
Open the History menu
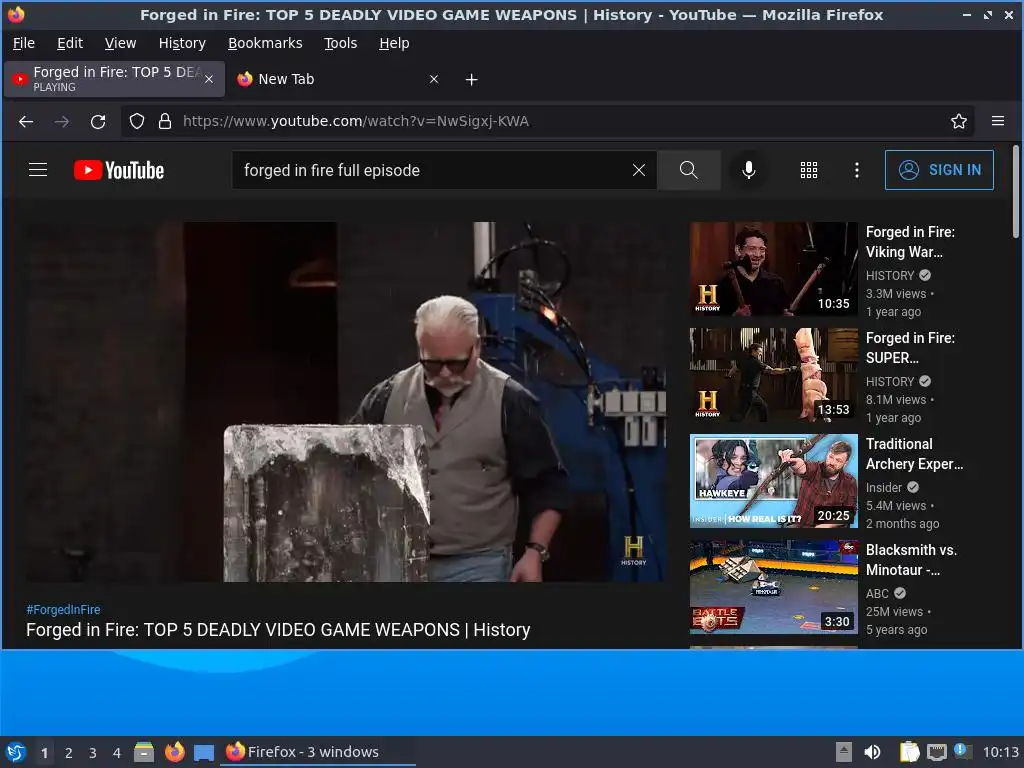tap(182, 43)
